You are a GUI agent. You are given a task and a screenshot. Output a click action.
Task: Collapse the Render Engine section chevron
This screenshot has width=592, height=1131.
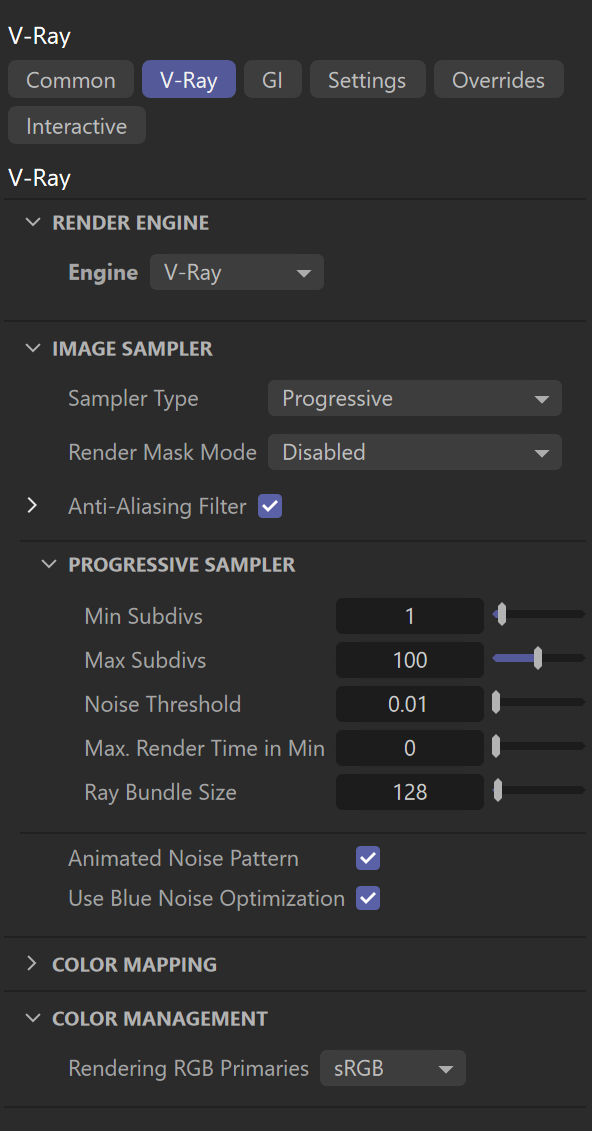[x=32, y=223]
